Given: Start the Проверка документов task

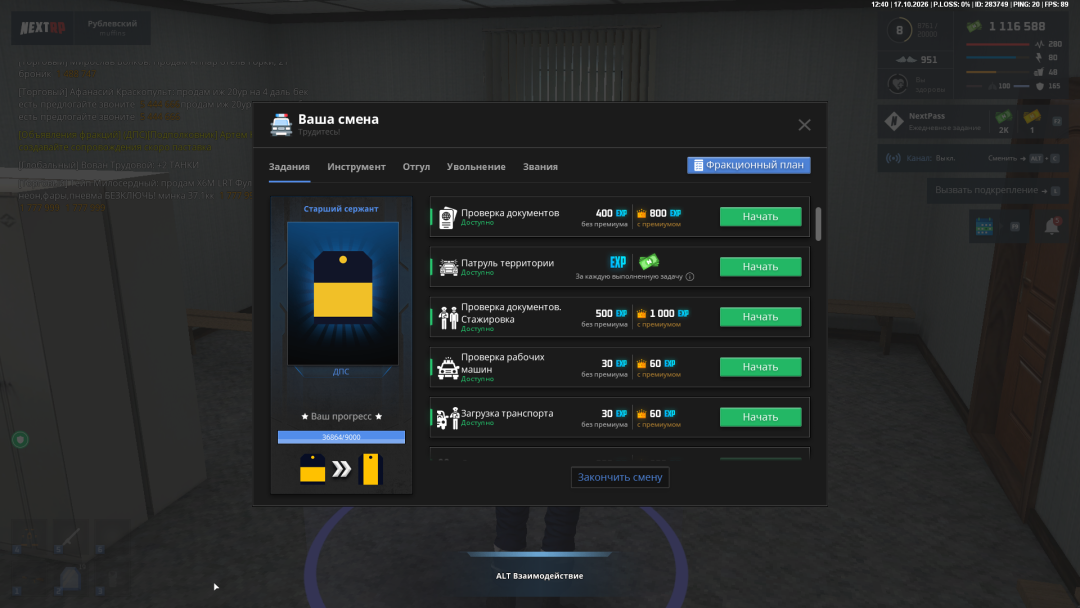Looking at the screenshot, I should pyautogui.click(x=760, y=217).
